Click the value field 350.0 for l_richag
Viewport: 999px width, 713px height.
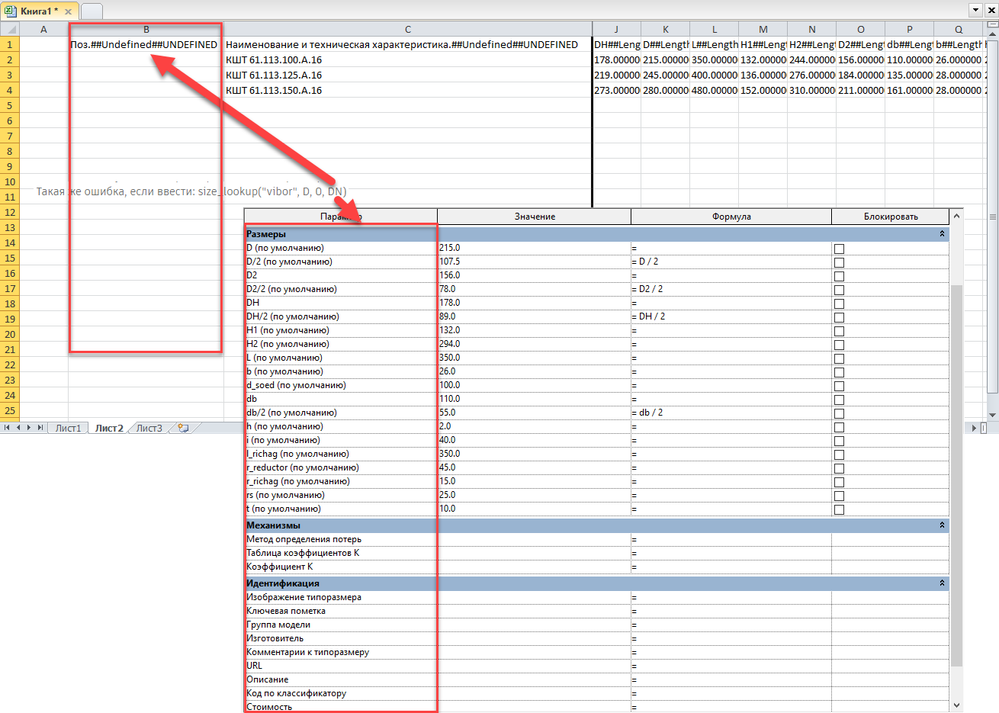[x=534, y=454]
